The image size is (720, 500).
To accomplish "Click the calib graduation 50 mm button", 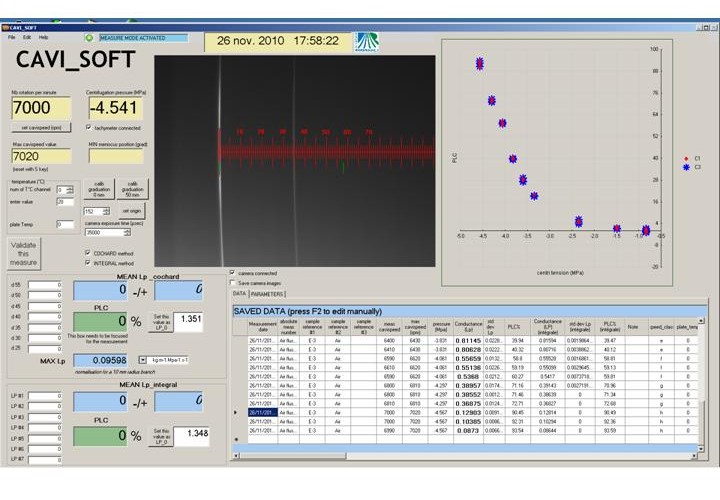I will pyautogui.click(x=133, y=189).
